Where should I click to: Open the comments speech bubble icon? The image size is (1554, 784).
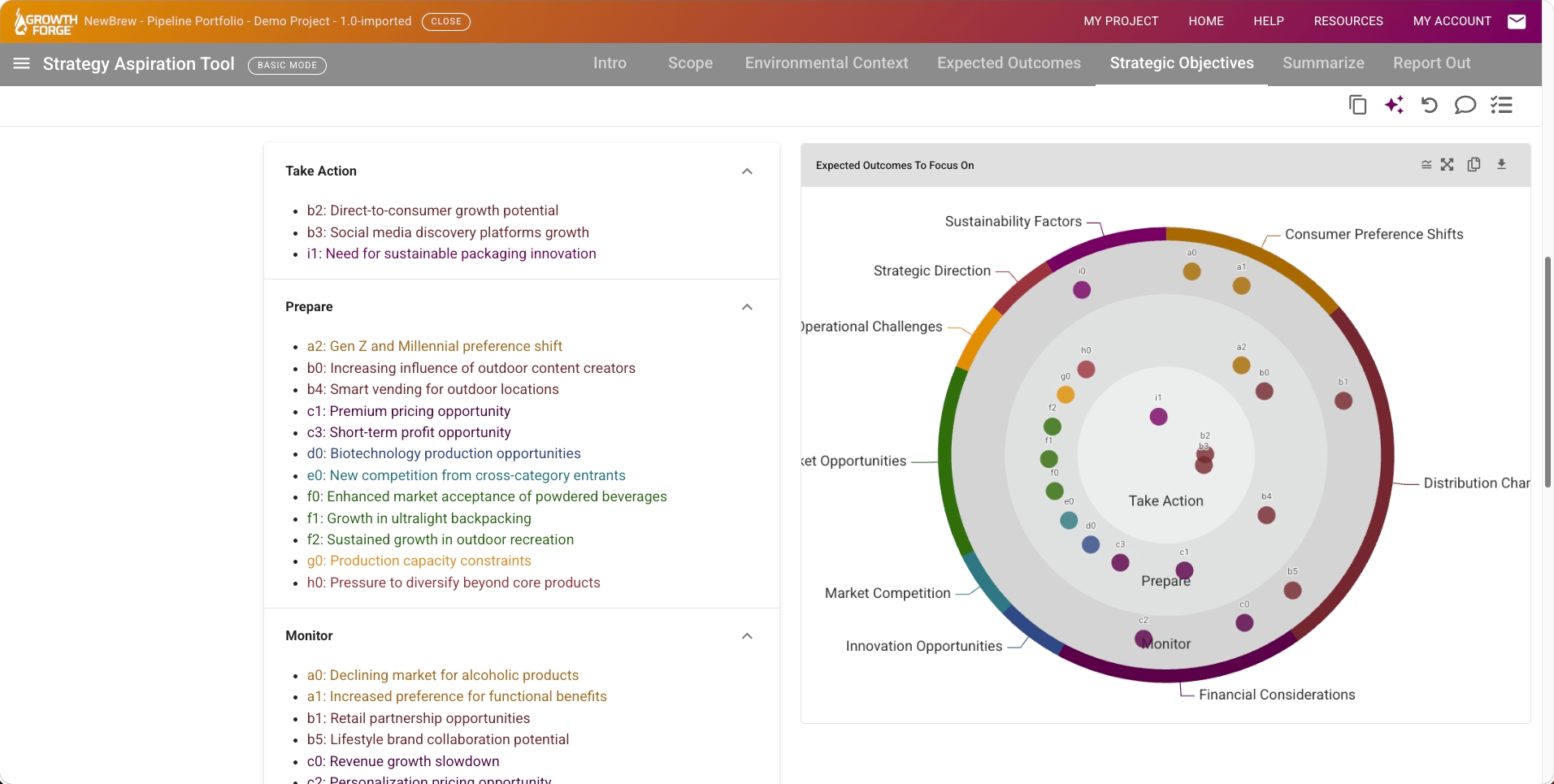click(1465, 105)
